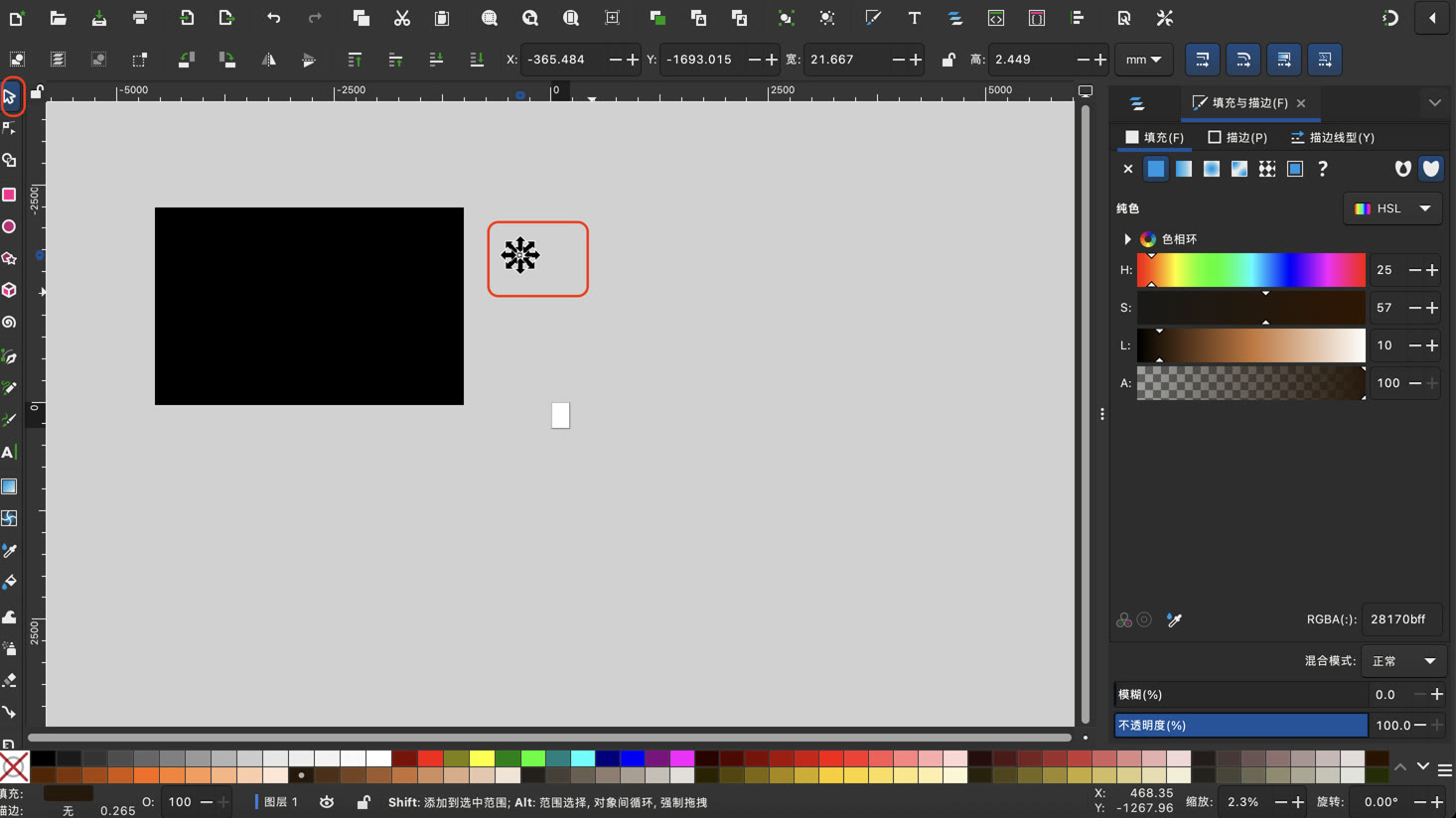Click the RGBA hex value input field

[x=1400, y=619]
